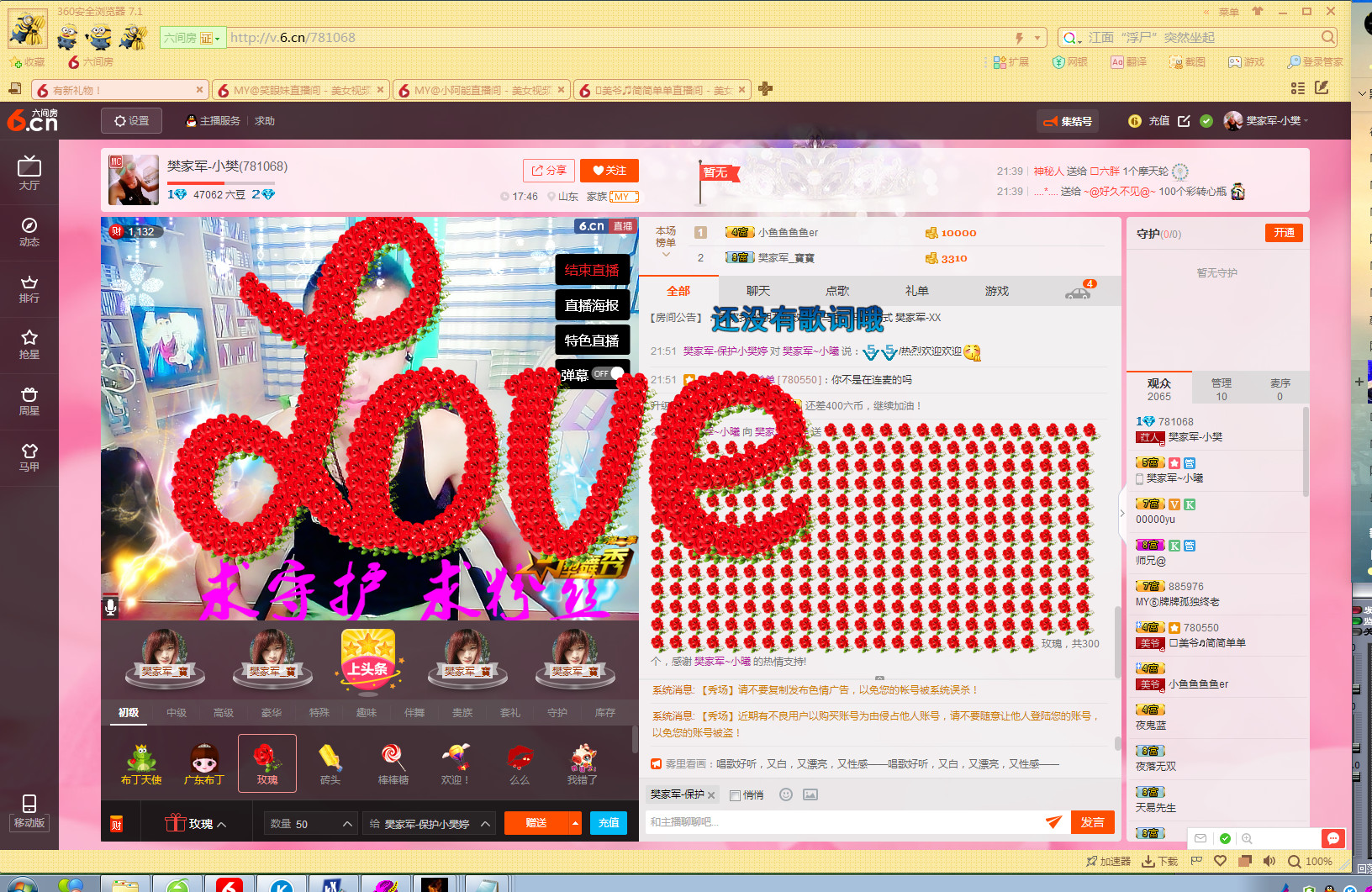Click the paper plane flying-message icon

tap(1053, 821)
